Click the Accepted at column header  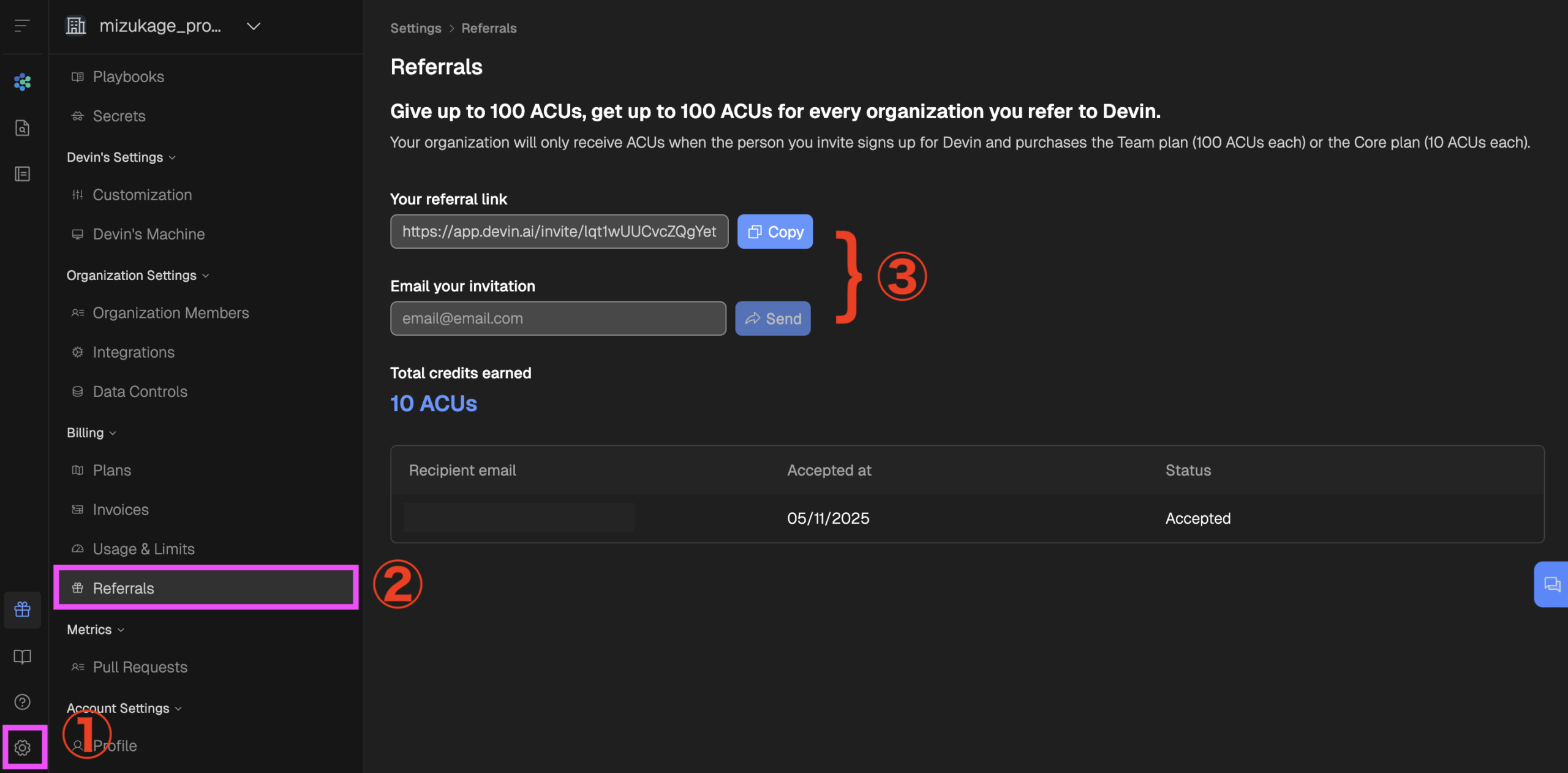829,470
